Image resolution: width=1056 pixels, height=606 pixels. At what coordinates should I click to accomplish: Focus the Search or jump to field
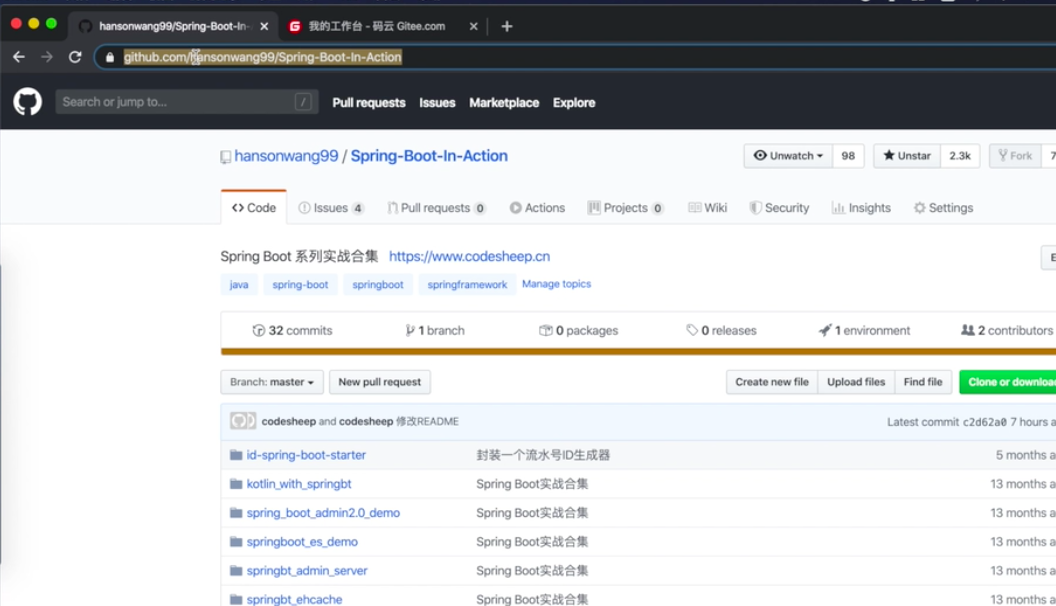(187, 102)
